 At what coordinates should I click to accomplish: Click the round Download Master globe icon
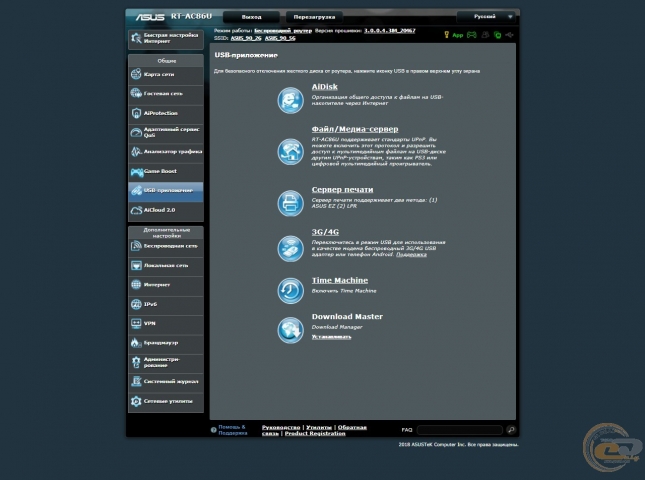[x=290, y=329]
